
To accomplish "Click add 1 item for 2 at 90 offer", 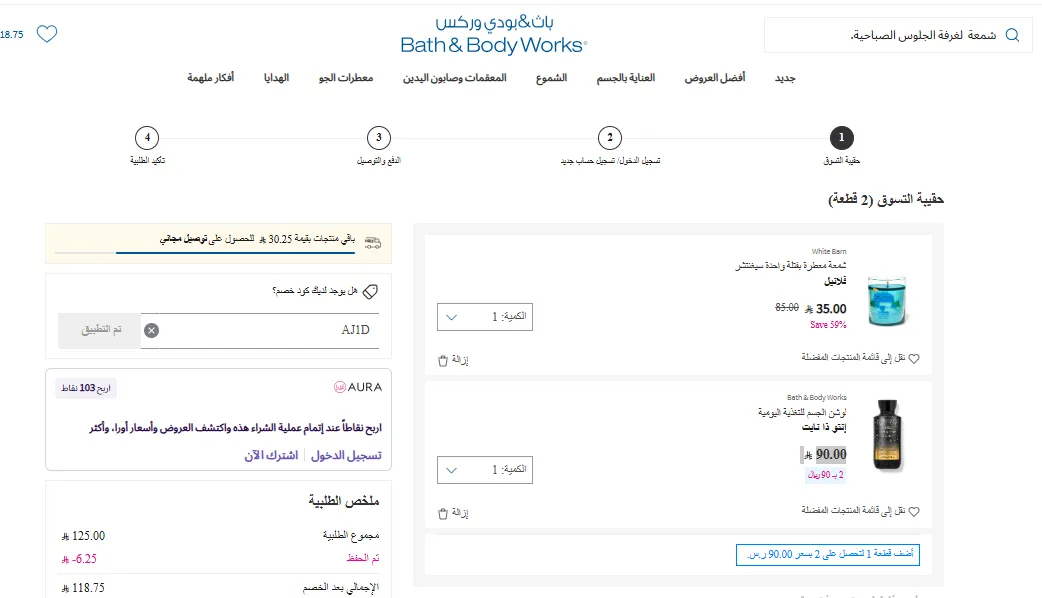I will coord(828,554).
